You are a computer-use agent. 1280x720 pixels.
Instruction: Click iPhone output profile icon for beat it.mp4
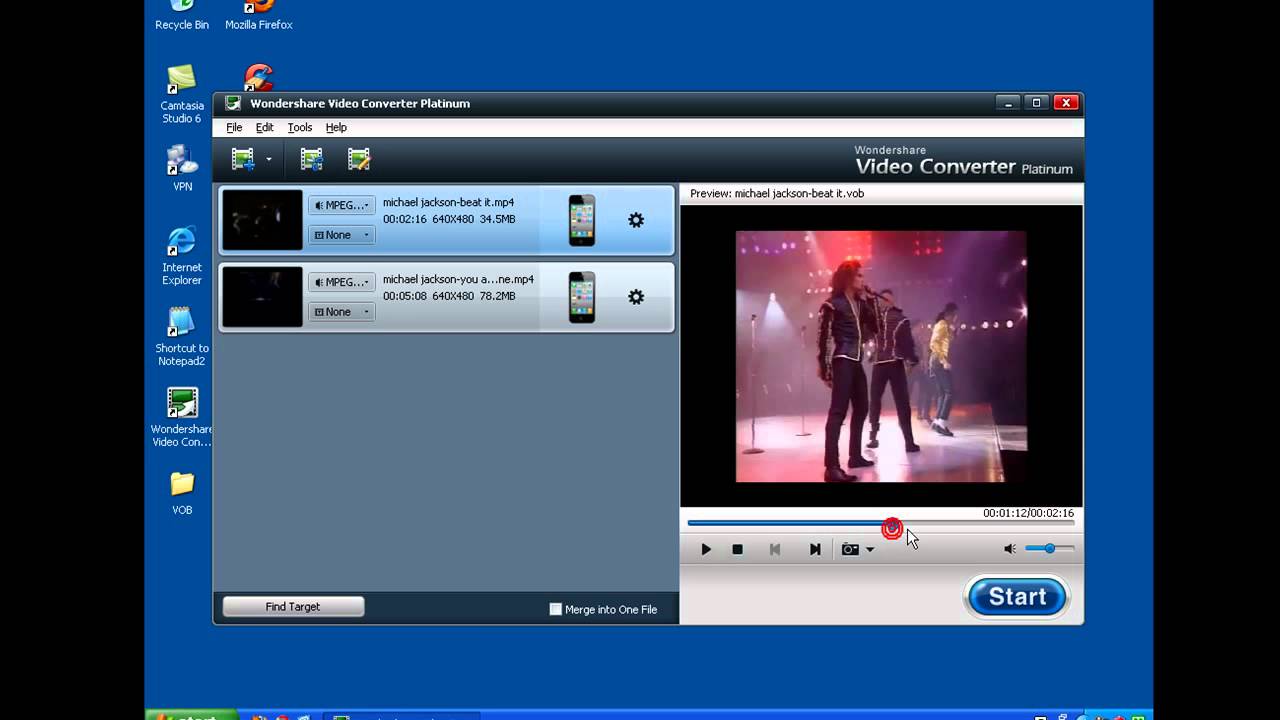click(582, 220)
